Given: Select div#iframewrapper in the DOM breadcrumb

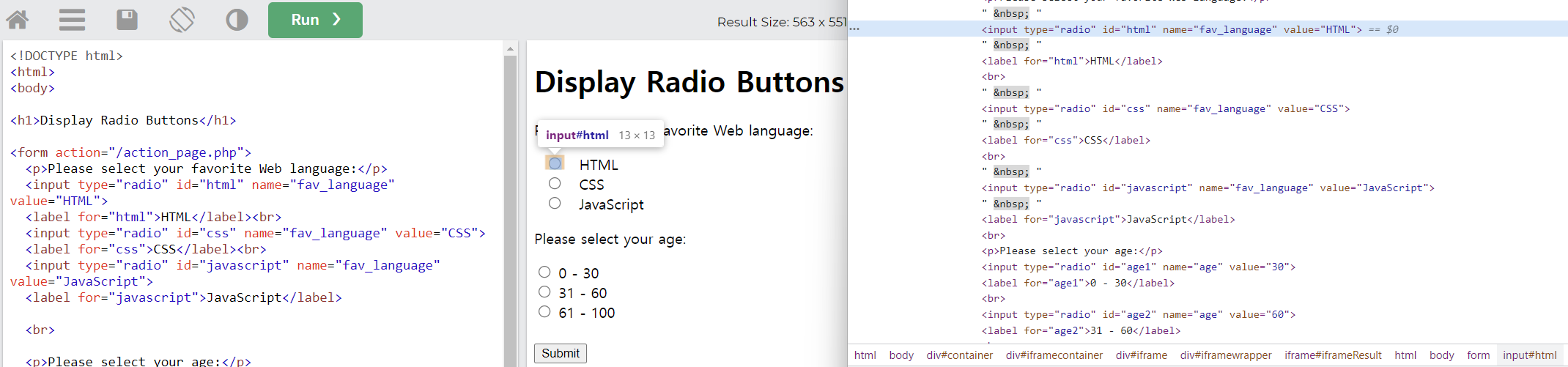Looking at the screenshot, I should click(x=1226, y=355).
